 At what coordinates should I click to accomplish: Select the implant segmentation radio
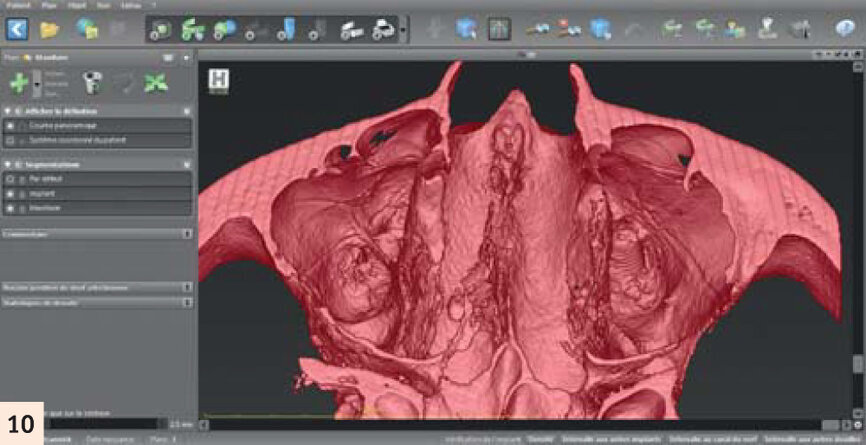[x=10, y=194]
